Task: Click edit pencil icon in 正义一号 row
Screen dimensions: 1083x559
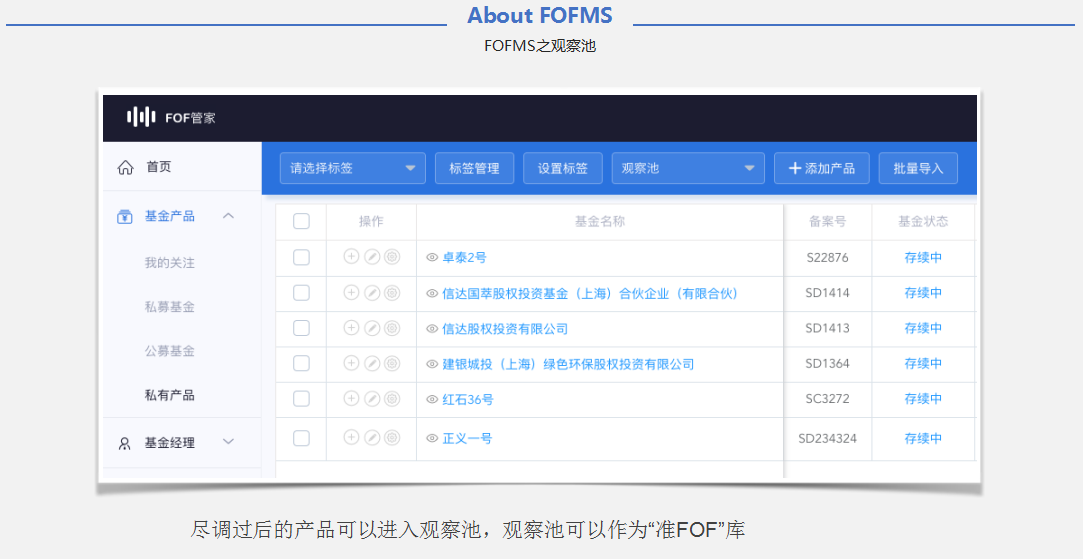Action: tap(372, 437)
